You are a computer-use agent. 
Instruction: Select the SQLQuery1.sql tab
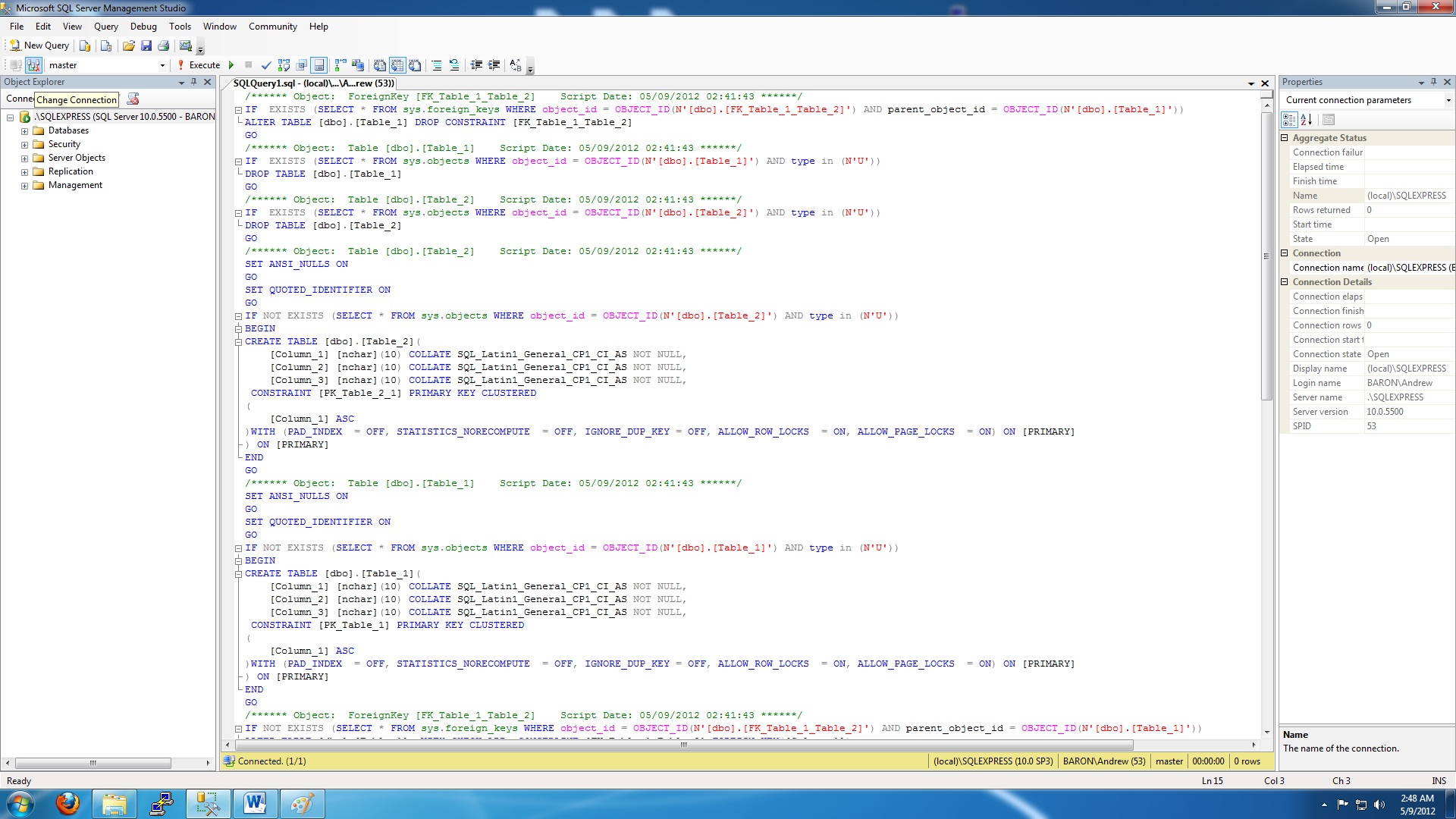(x=311, y=83)
